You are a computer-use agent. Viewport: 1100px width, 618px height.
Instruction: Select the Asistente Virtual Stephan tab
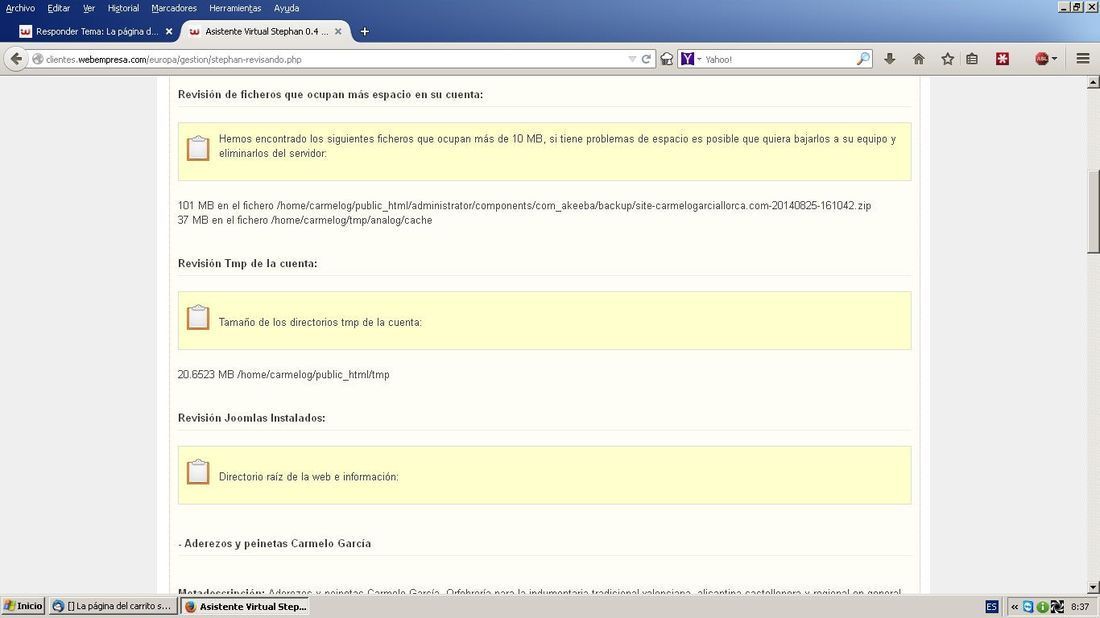pyautogui.click(x=267, y=32)
